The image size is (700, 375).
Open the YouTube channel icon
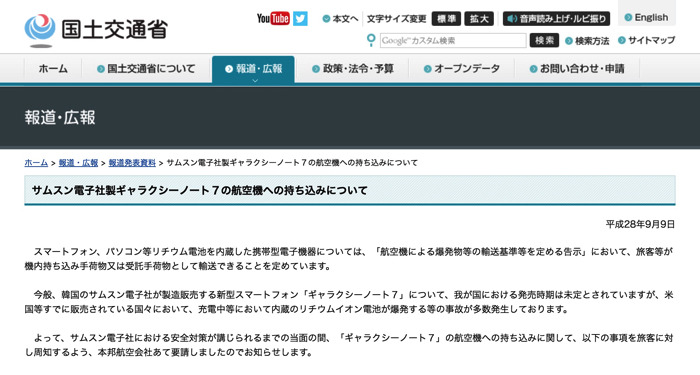(273, 18)
